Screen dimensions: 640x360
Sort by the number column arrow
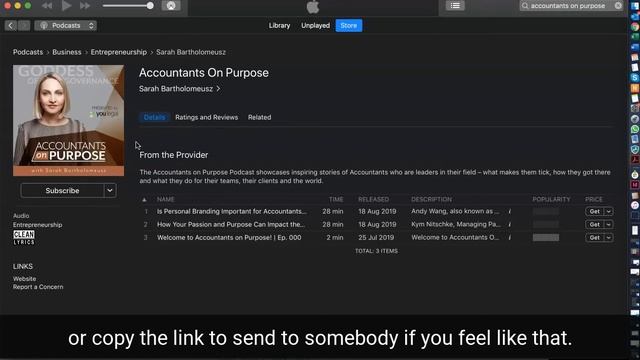click(144, 200)
